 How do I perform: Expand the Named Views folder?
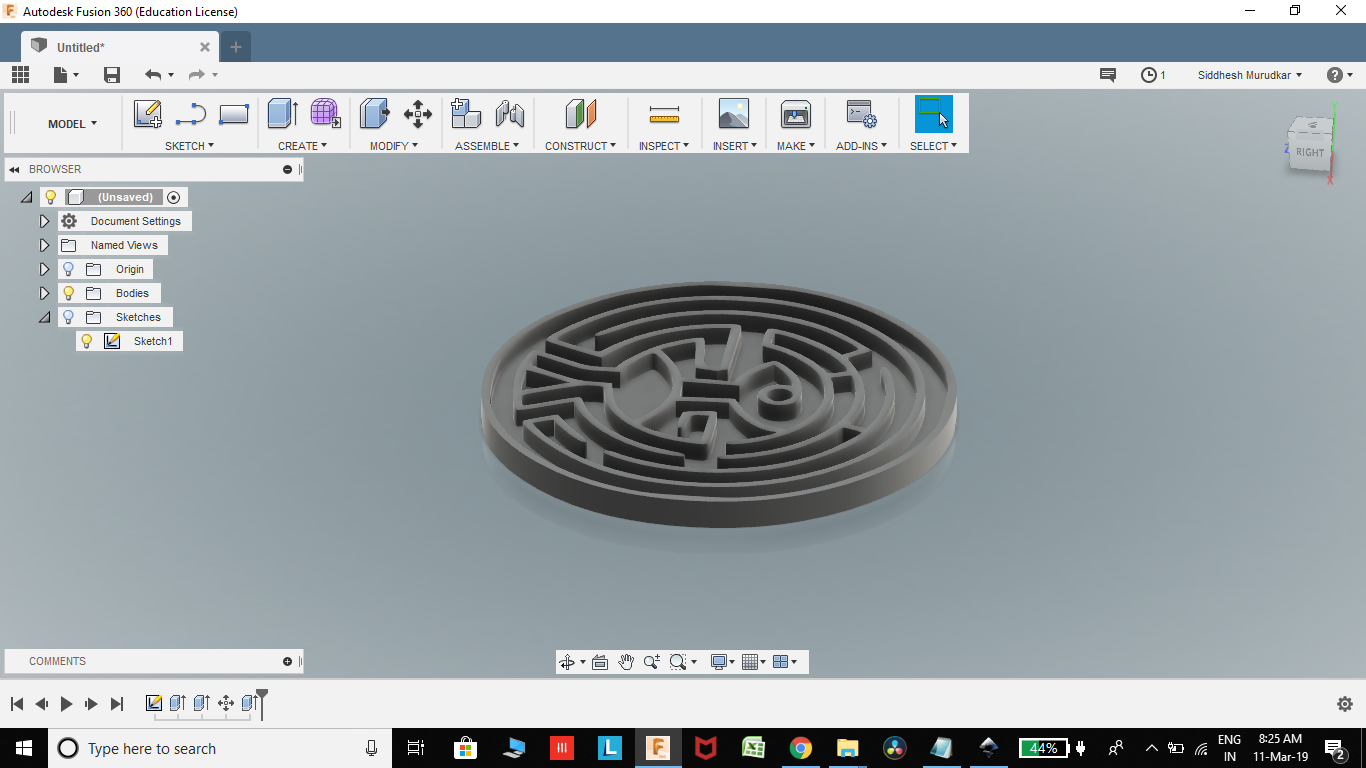tap(44, 245)
